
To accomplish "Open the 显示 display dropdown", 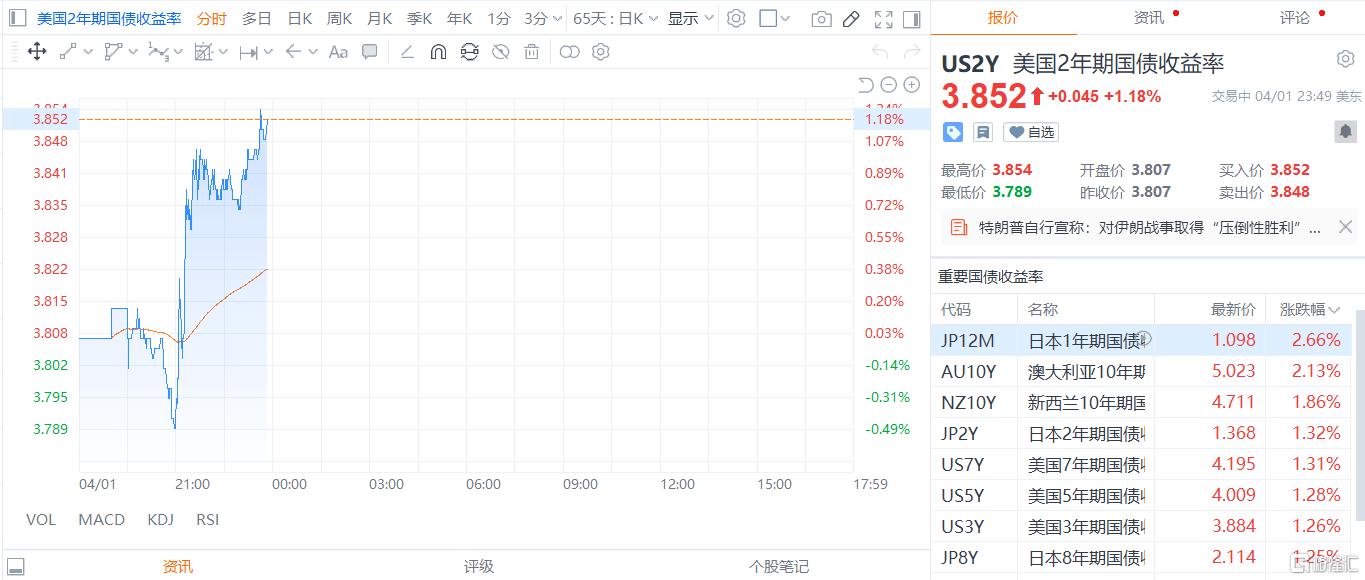I will [x=690, y=19].
